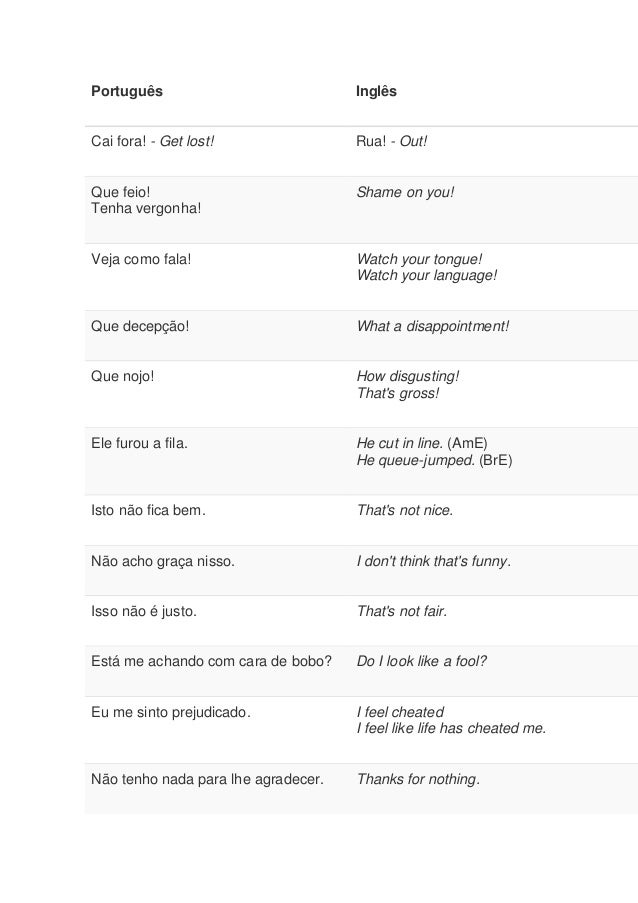Screen dimensions: 638x903
Task: Select 'Não tenho nada para lhe agradecer.'
Action: [207, 779]
